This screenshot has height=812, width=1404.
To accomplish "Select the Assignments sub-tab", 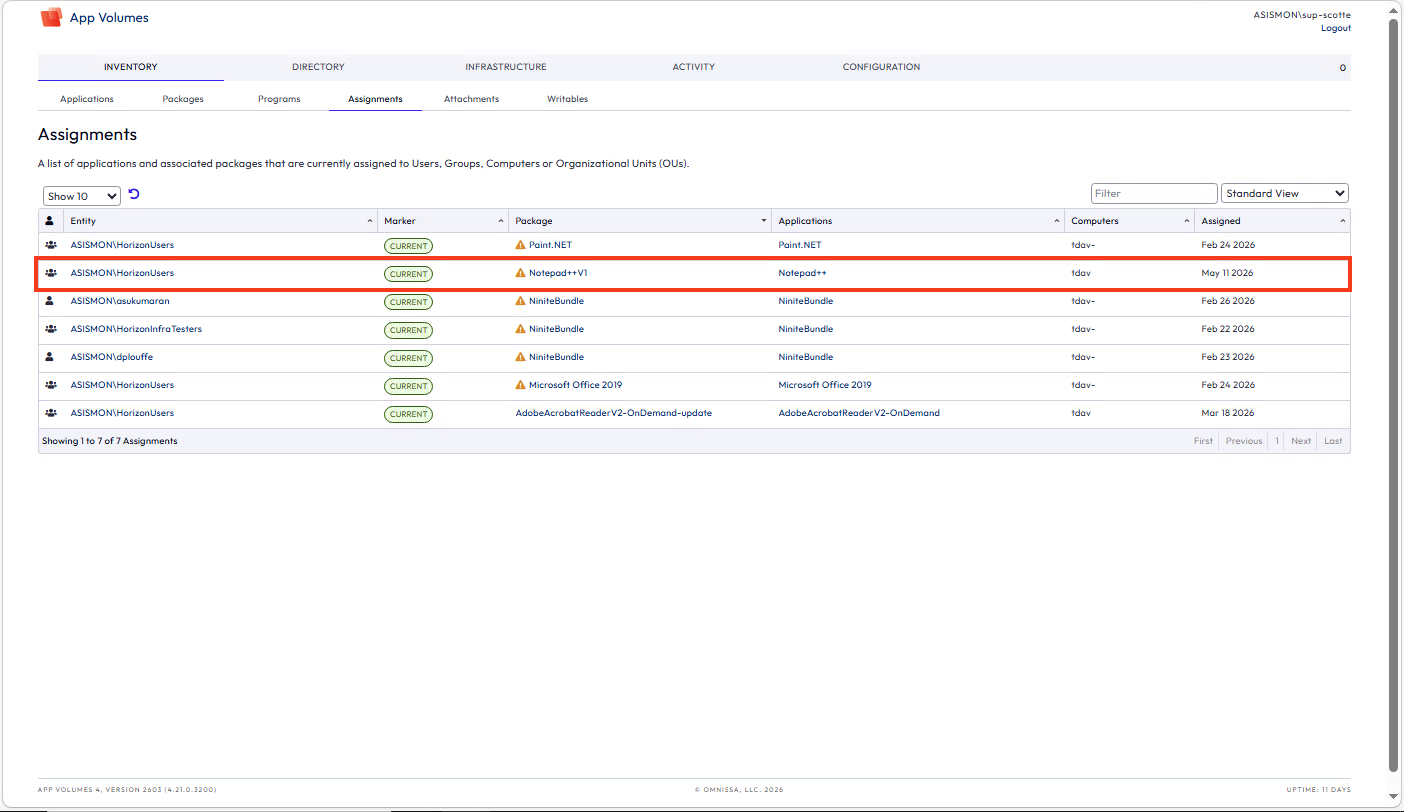I will pos(375,99).
